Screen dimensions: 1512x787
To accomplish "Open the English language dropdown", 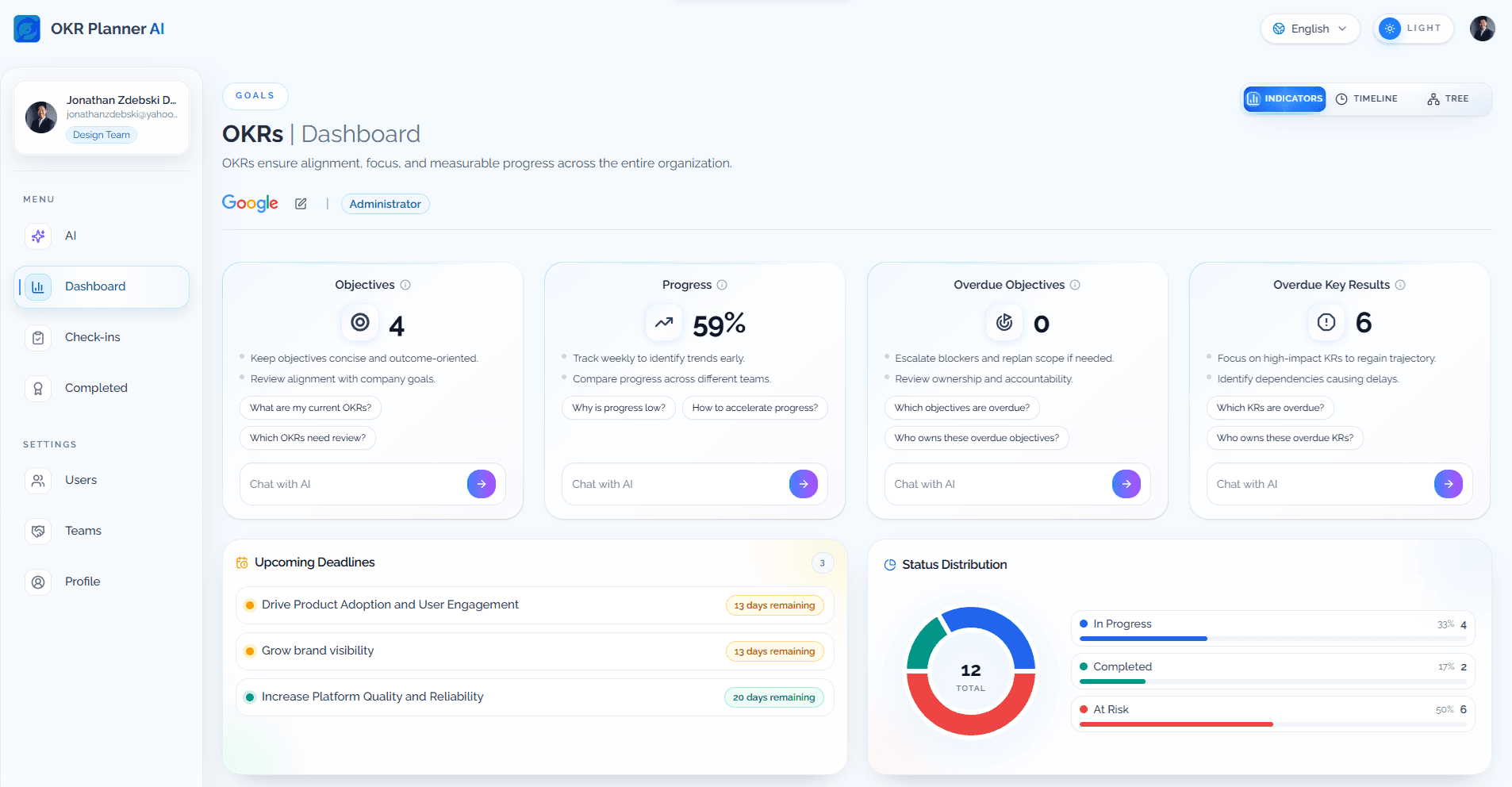I will [x=1309, y=28].
